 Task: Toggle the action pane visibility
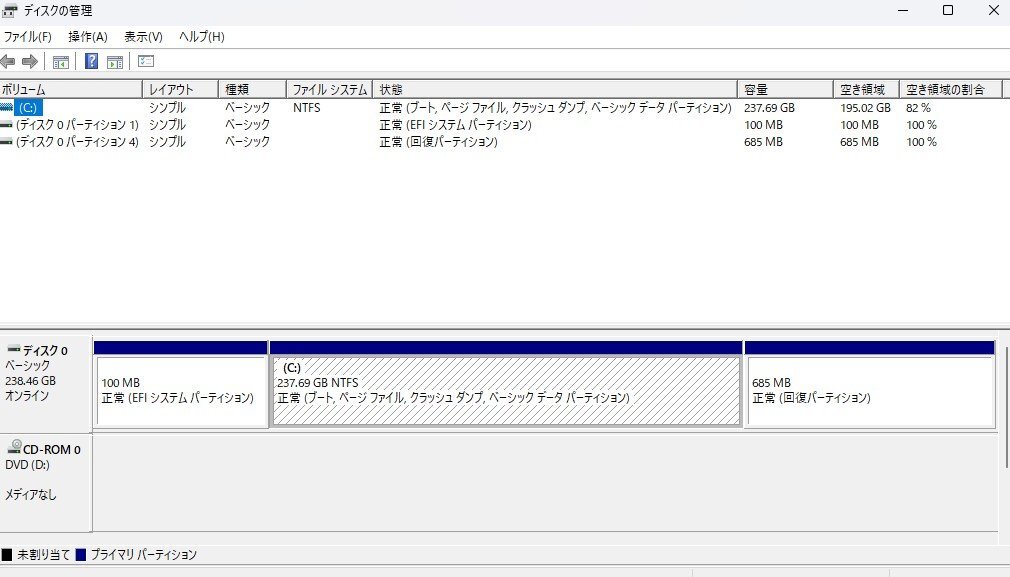click(114, 61)
